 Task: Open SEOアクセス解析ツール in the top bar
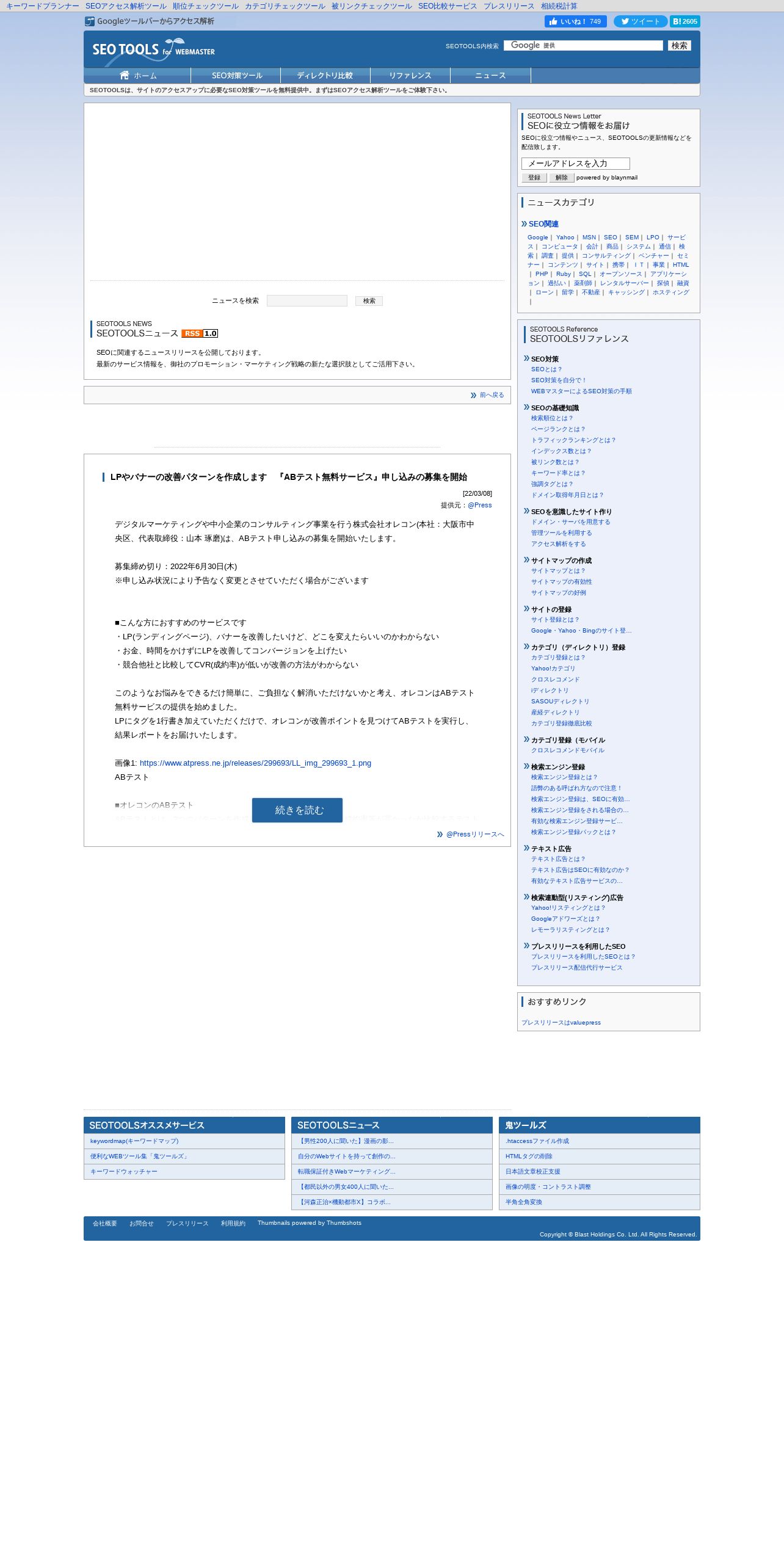click(126, 6)
